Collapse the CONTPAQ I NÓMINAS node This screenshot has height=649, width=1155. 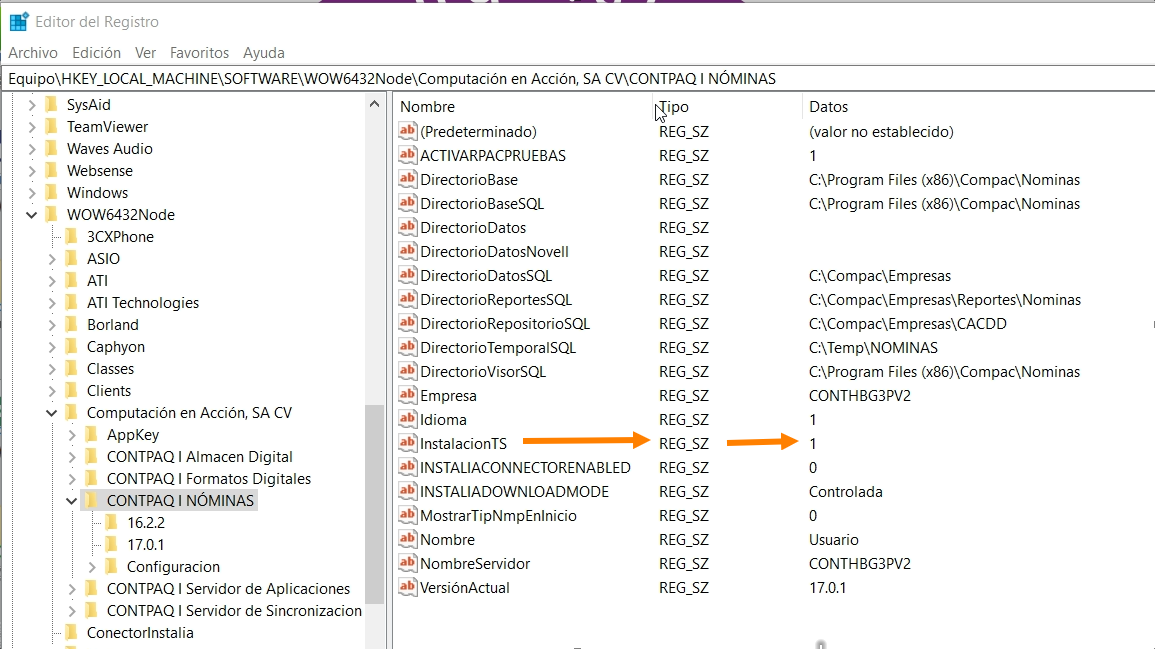click(71, 501)
